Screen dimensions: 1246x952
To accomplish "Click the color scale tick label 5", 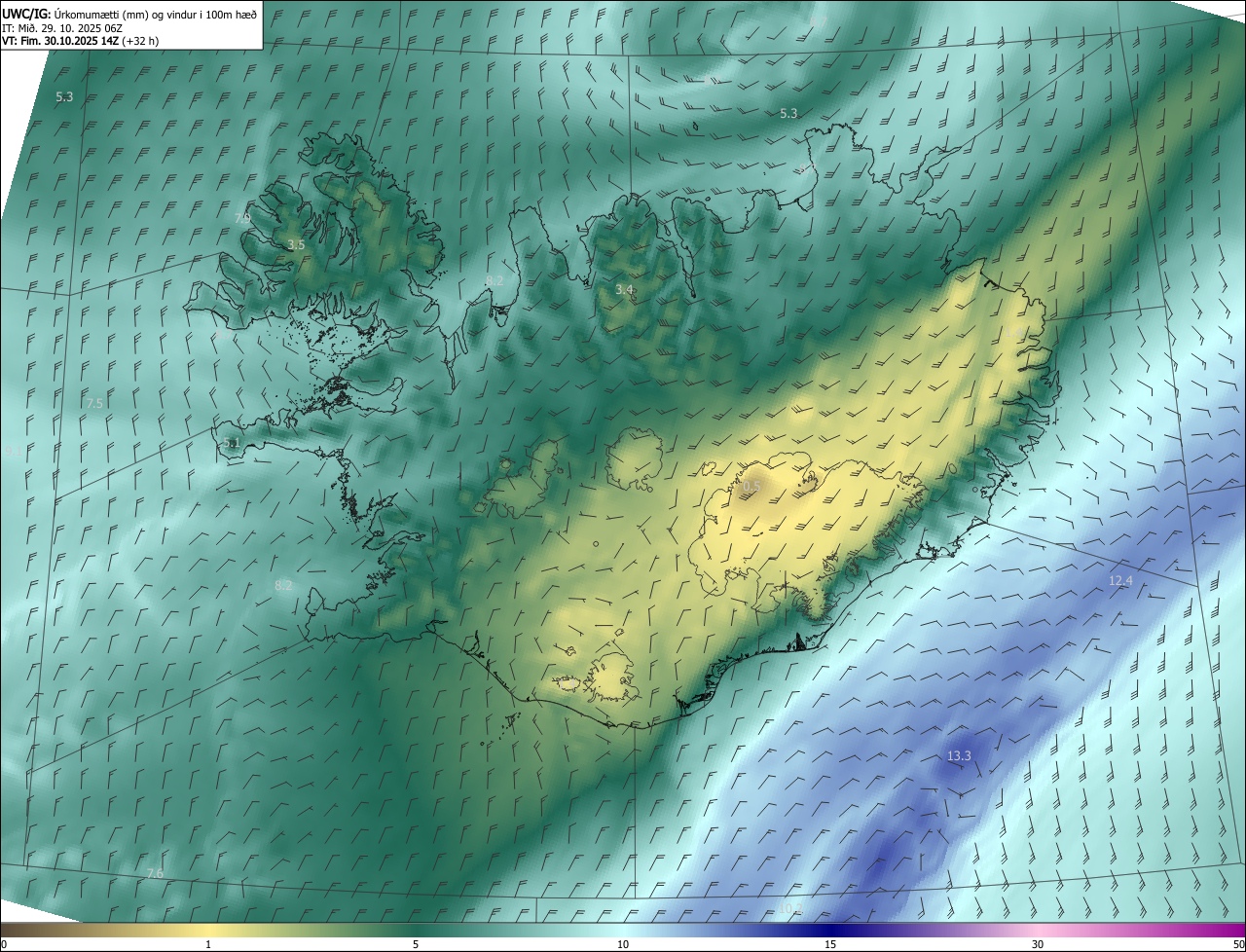I will [x=416, y=944].
